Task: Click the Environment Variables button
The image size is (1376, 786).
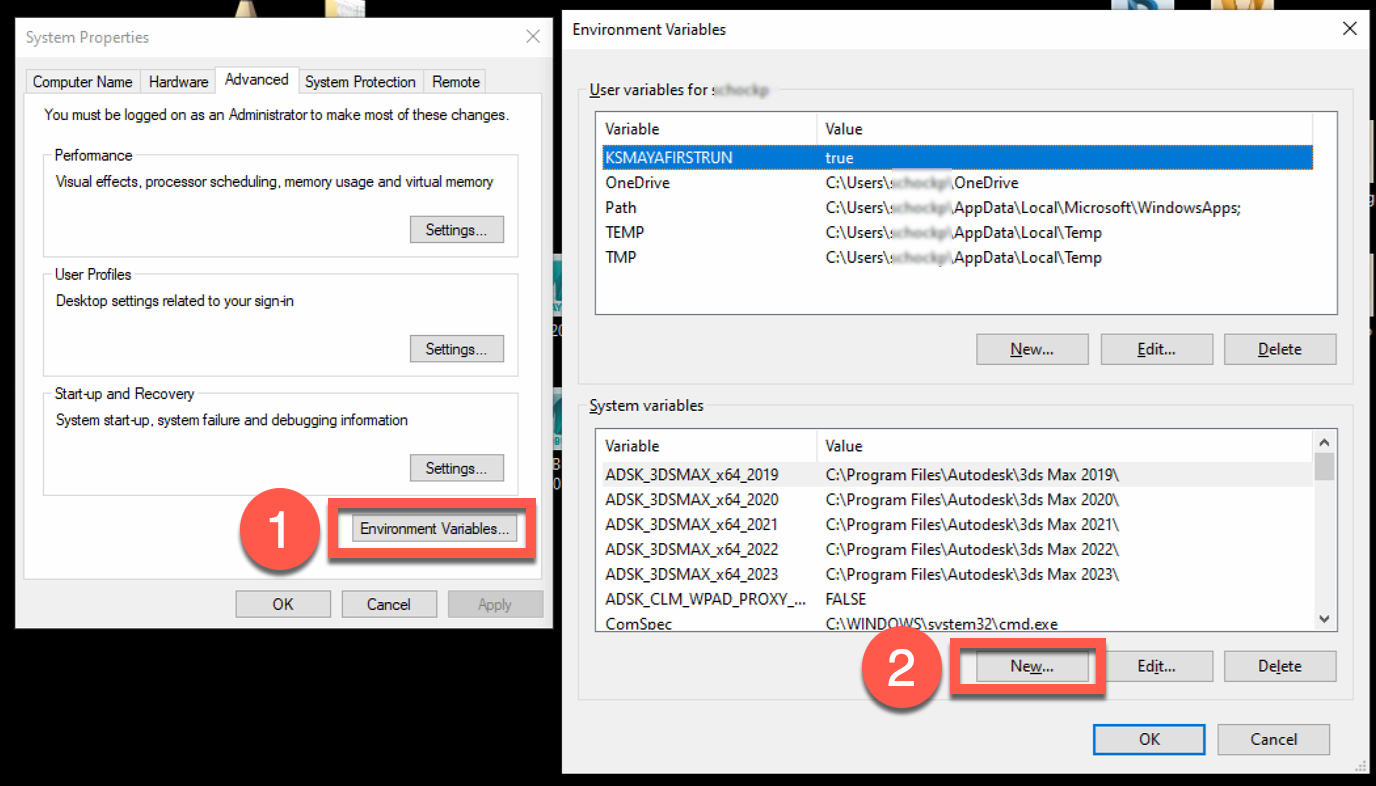Action: tap(433, 528)
